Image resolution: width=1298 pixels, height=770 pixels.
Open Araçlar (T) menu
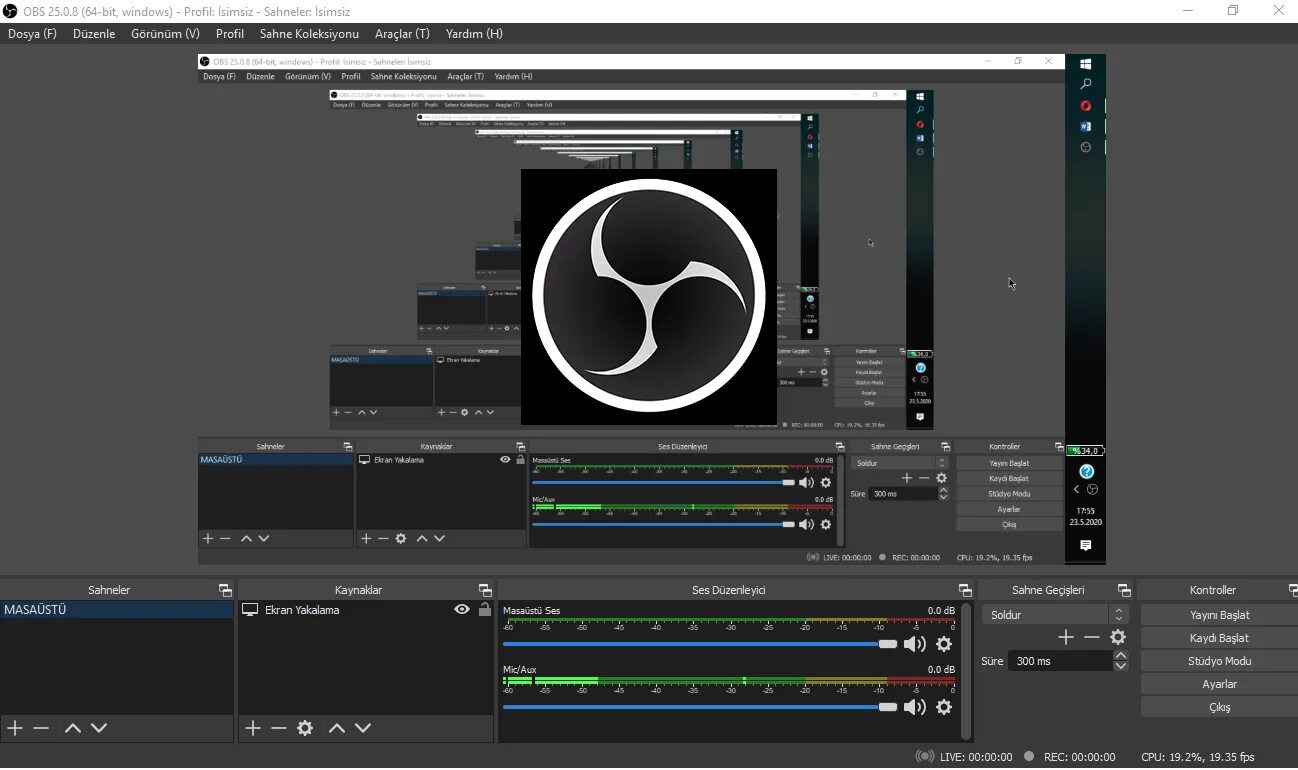pos(402,34)
